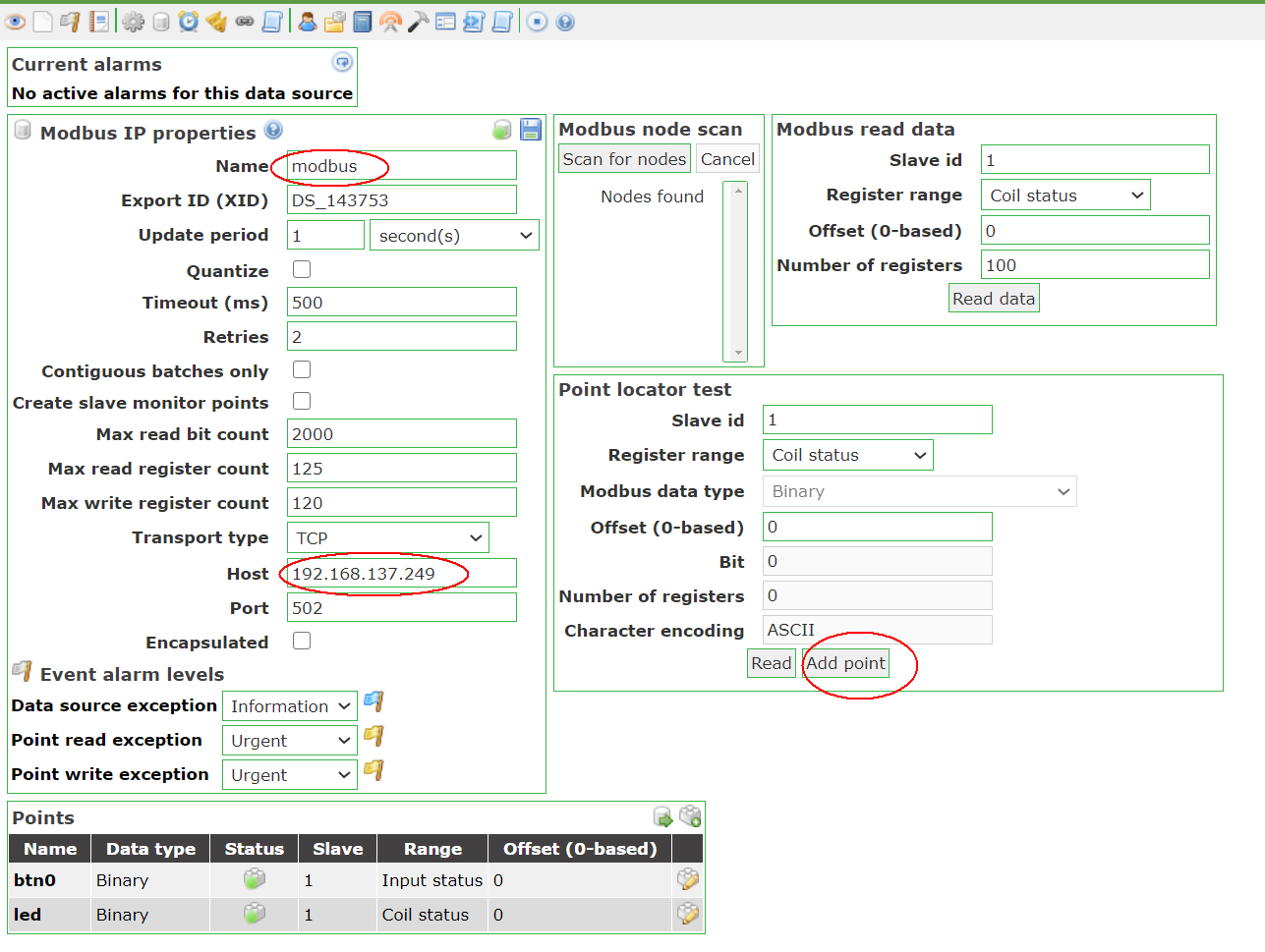The height and width of the screenshot is (952, 1265).
Task: Toggle the led point status icon
Action: pyautogui.click(x=255, y=914)
